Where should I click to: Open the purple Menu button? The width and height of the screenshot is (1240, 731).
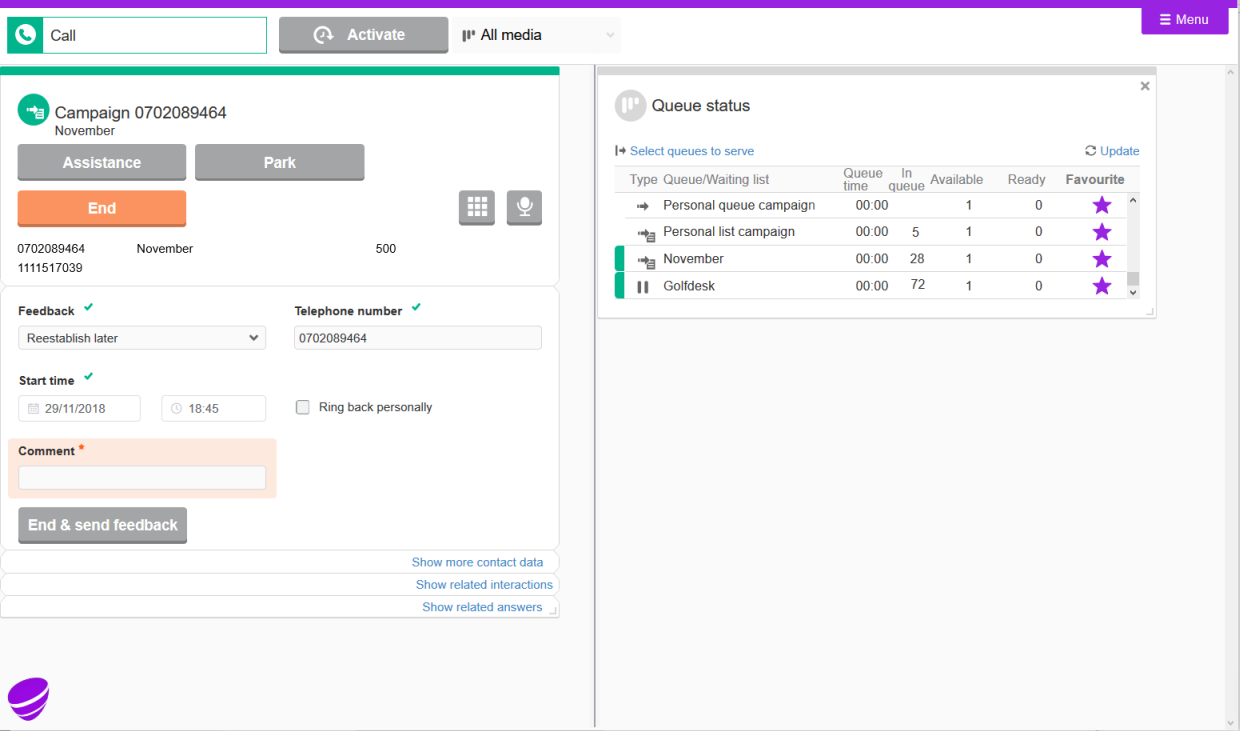pyautogui.click(x=1184, y=20)
